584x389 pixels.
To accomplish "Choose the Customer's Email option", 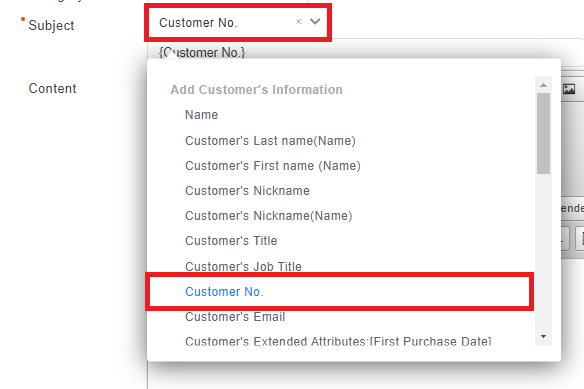I will pyautogui.click(x=235, y=317).
